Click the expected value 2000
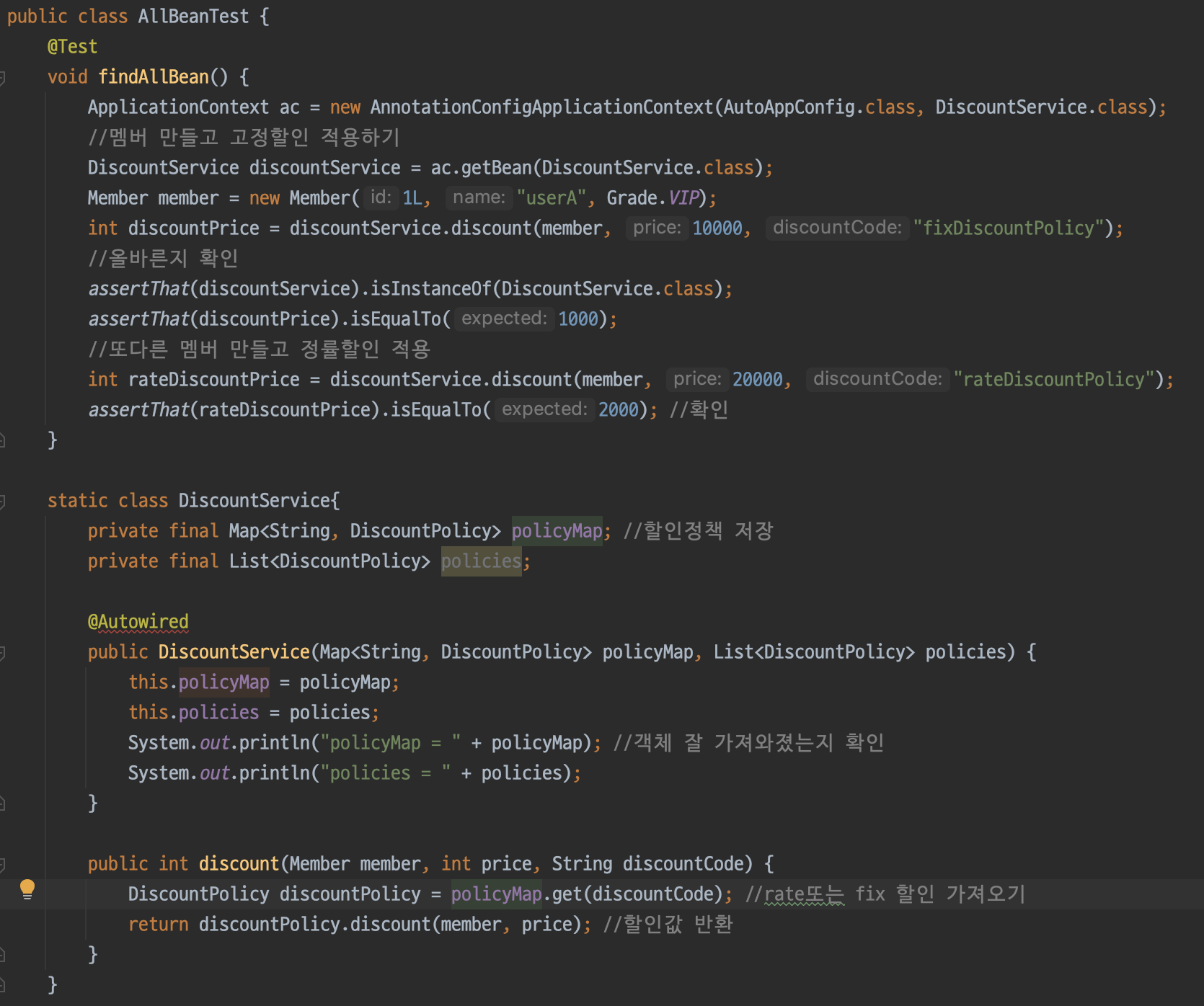The image size is (1204, 1006). click(x=619, y=410)
